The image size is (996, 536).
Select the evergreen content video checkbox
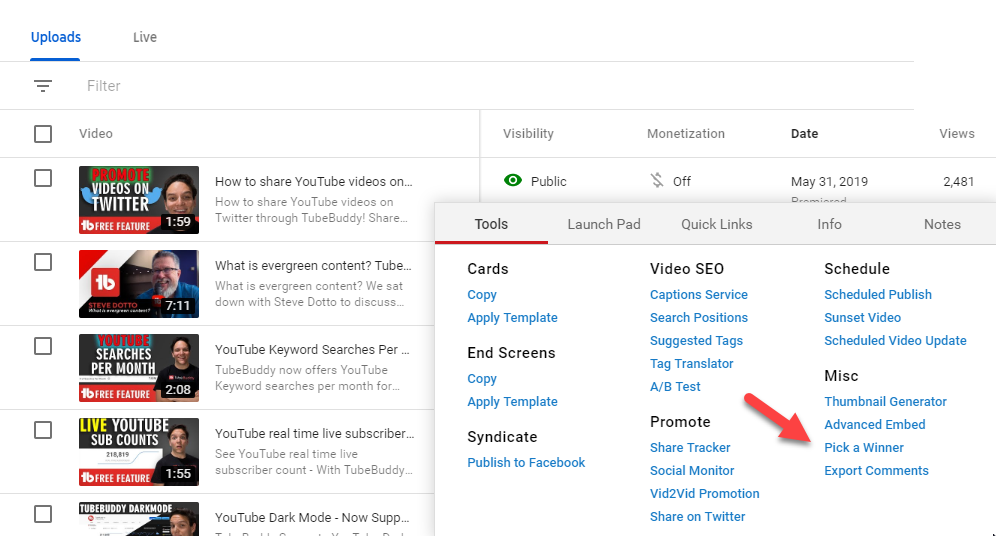pyautogui.click(x=43, y=262)
